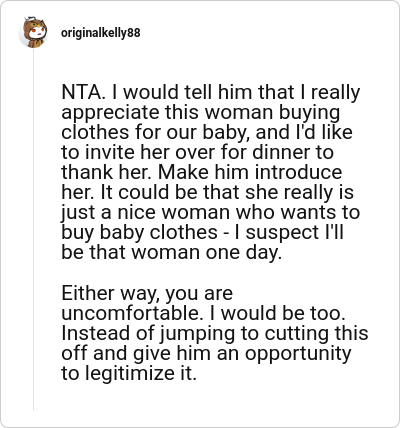
Task: Click the line "her. It could be that she really is"
Action: [x=207, y=192]
